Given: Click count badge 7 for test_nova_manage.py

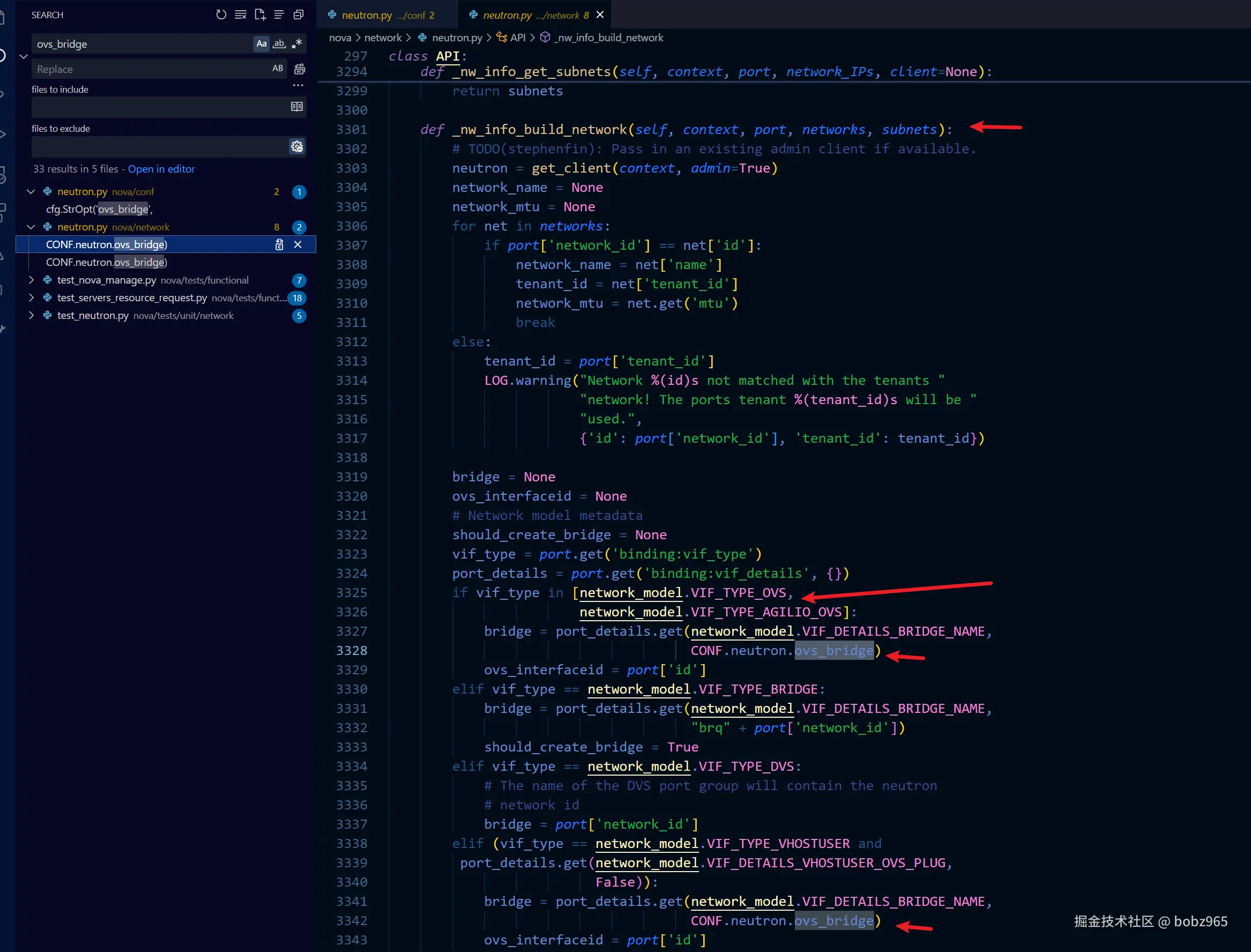Looking at the screenshot, I should click(x=299, y=280).
